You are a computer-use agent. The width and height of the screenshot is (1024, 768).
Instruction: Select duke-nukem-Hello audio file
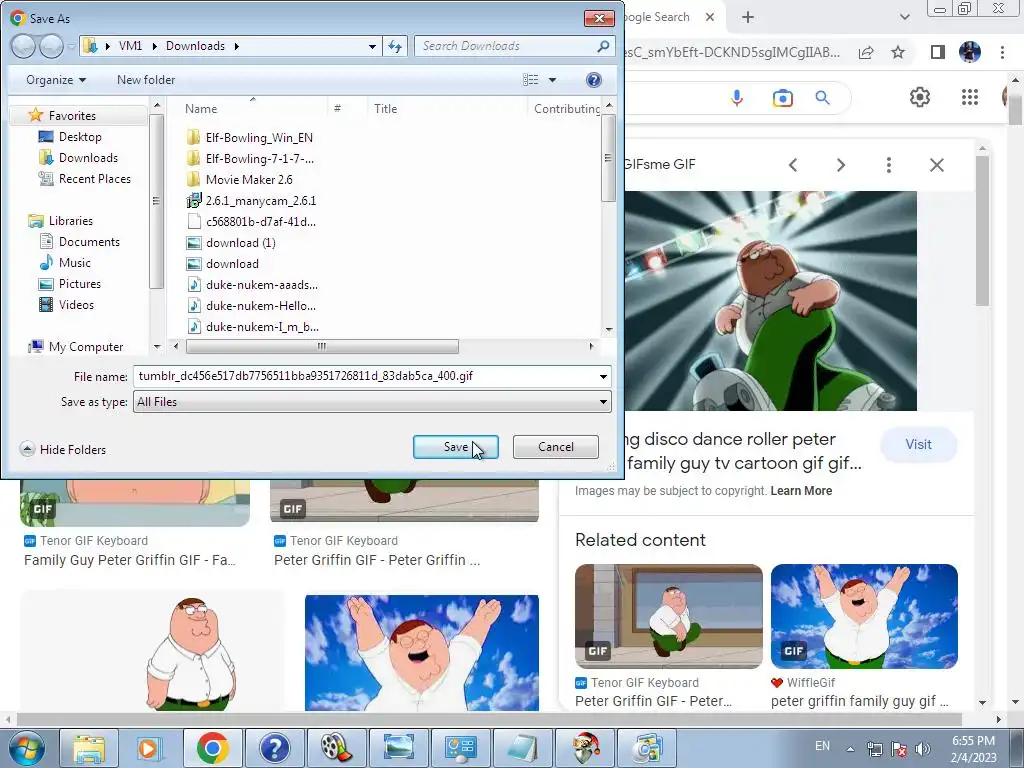point(261,306)
